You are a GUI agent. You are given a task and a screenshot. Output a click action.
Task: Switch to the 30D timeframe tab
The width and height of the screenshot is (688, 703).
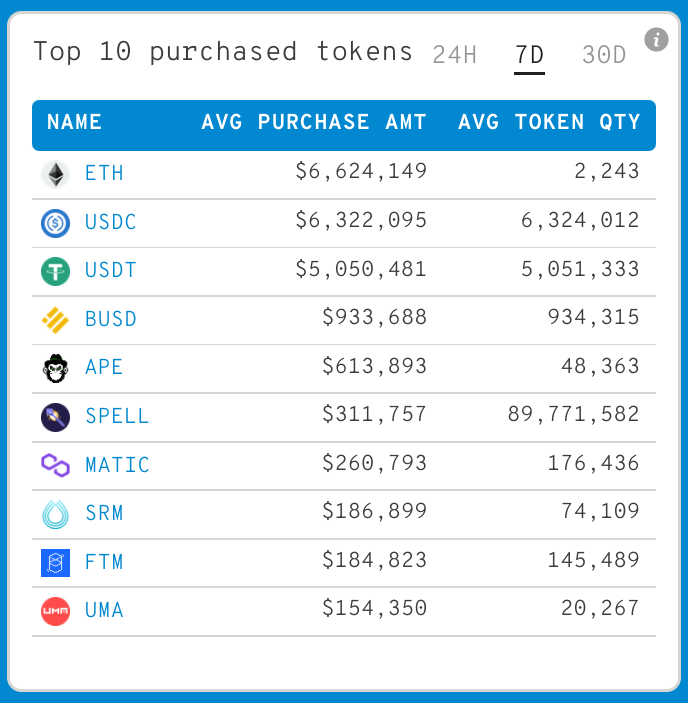tap(604, 55)
